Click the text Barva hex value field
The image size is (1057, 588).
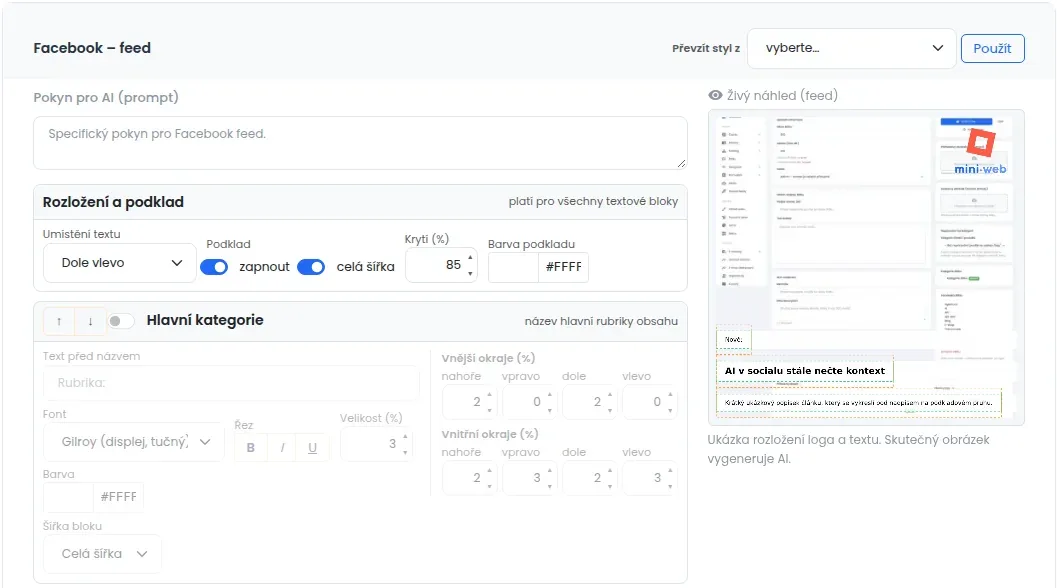118,497
